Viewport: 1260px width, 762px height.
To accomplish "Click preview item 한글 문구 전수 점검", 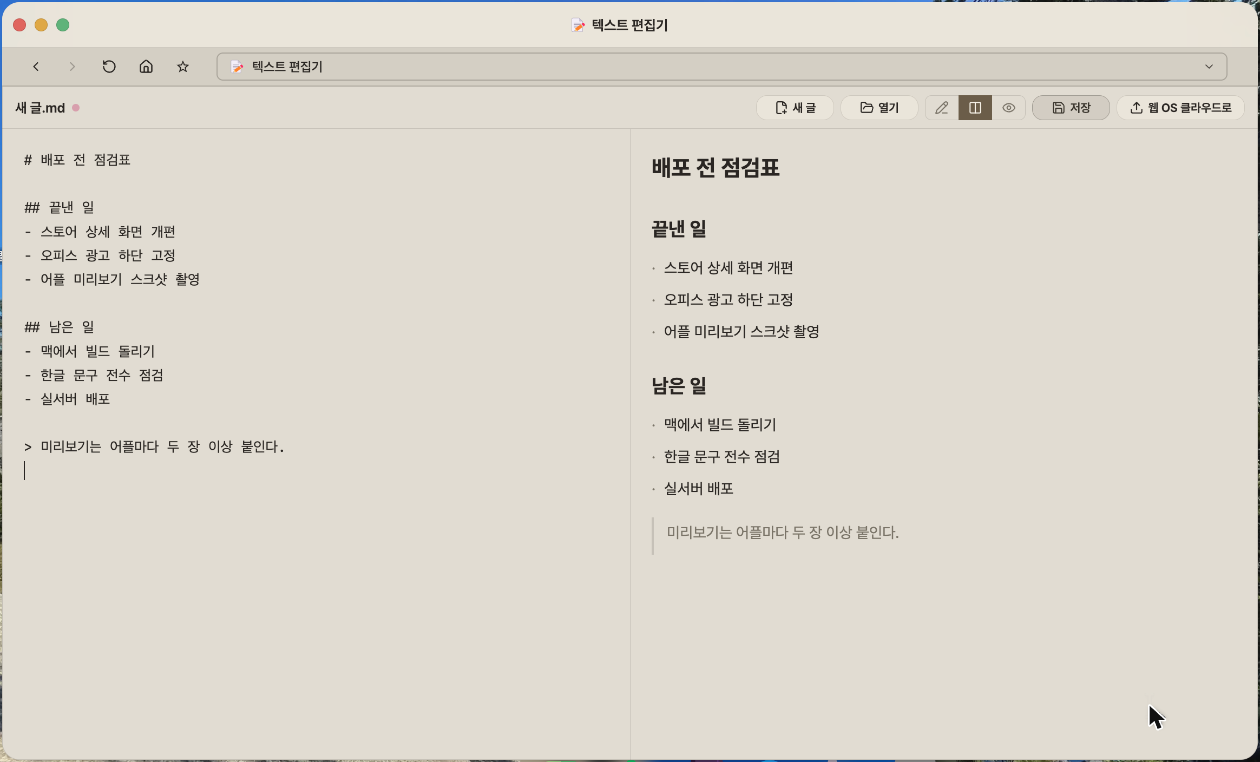I will coord(722,457).
